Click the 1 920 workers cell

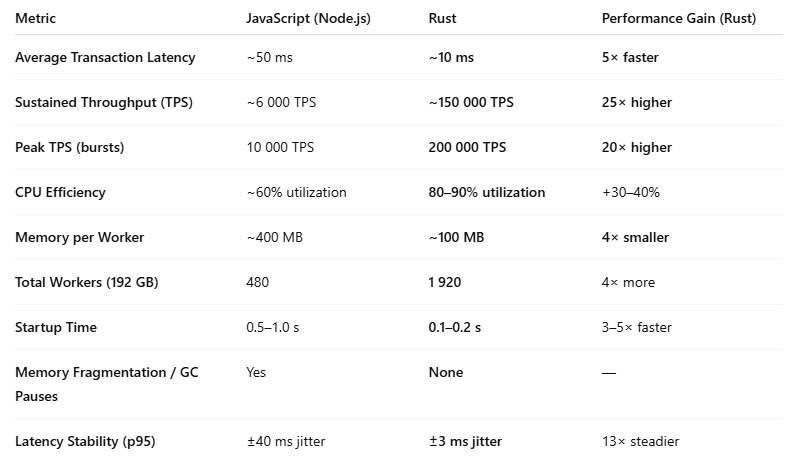tap(444, 282)
